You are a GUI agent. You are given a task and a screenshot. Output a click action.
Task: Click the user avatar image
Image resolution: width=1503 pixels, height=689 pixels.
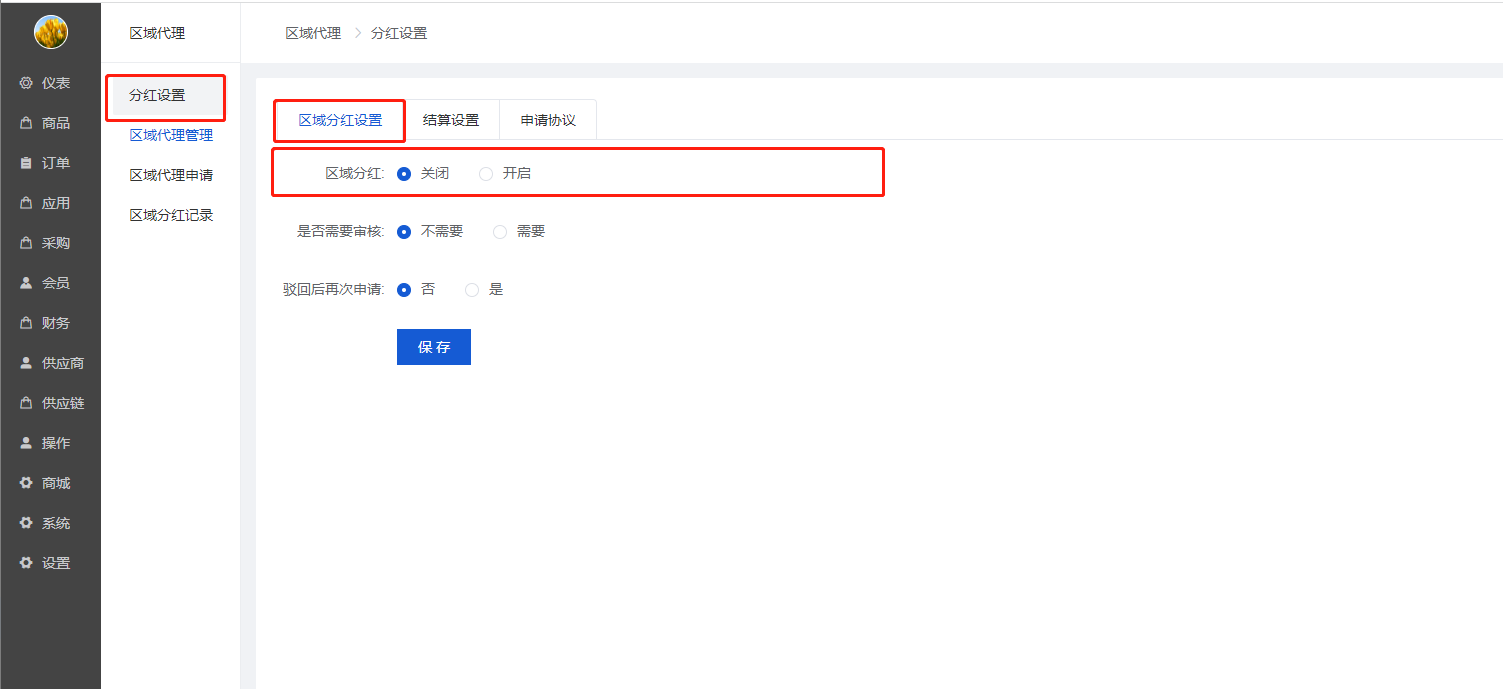point(50,32)
